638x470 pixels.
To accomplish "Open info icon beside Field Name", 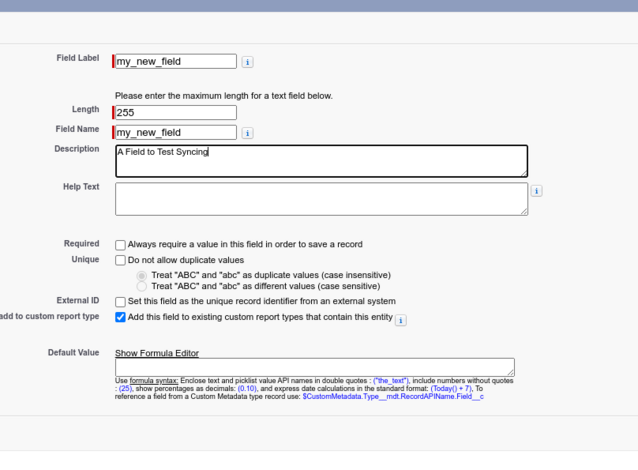I will [x=247, y=133].
